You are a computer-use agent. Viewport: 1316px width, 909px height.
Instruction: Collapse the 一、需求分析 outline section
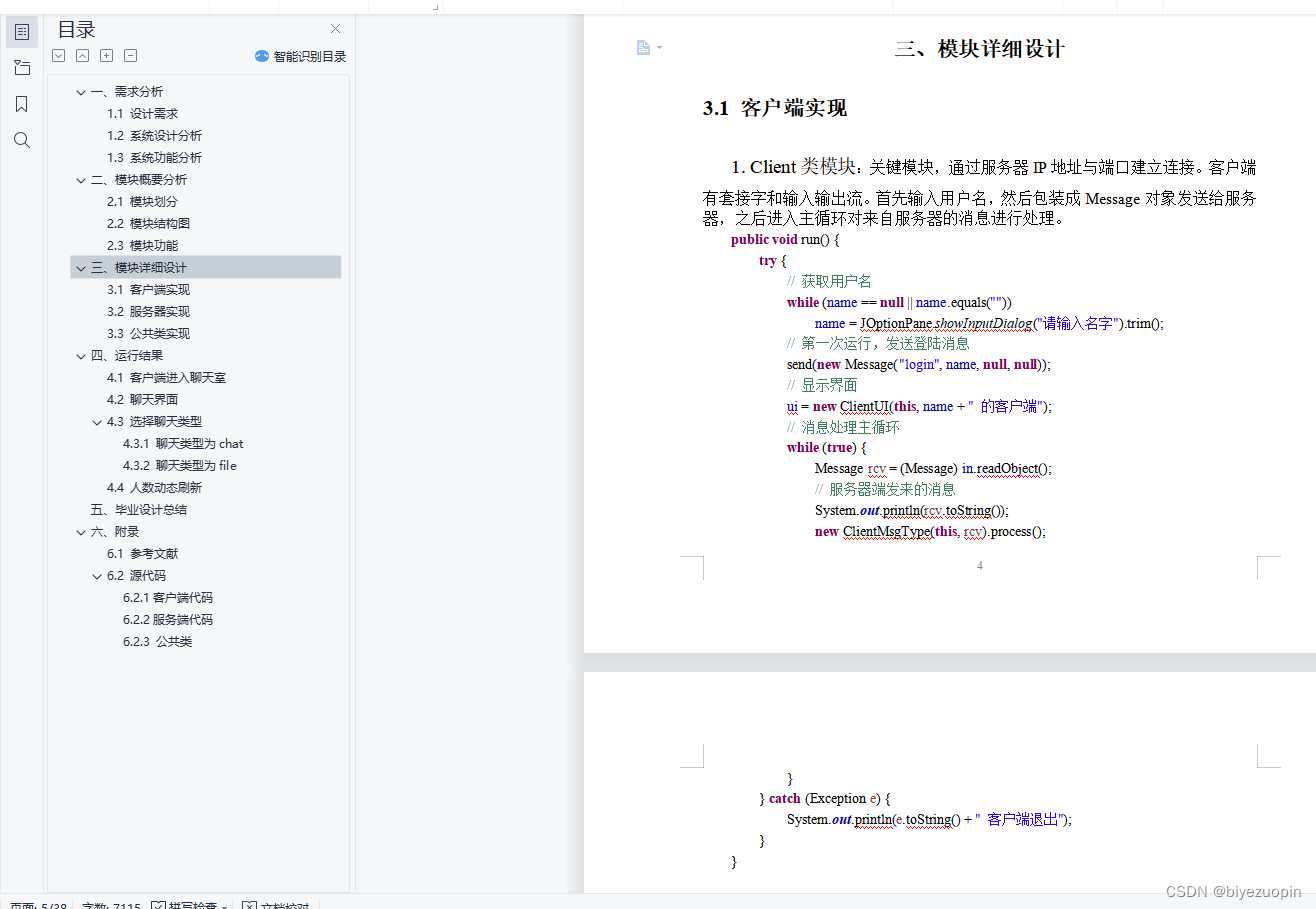tap(80, 91)
